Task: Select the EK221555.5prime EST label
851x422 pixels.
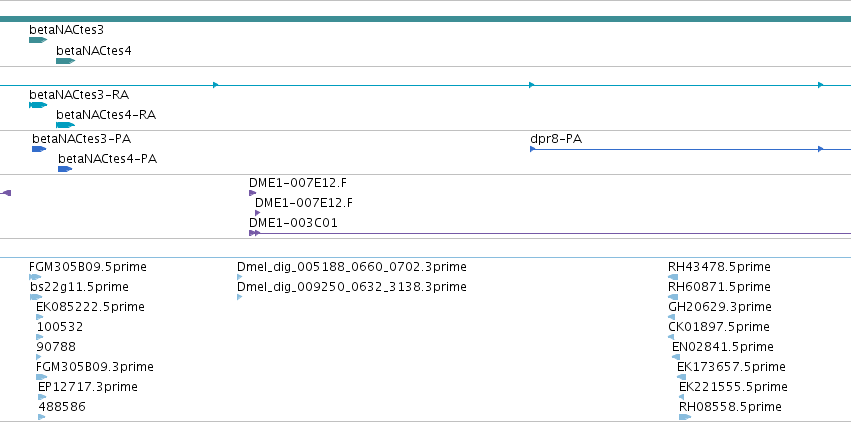Action: pyautogui.click(x=733, y=387)
